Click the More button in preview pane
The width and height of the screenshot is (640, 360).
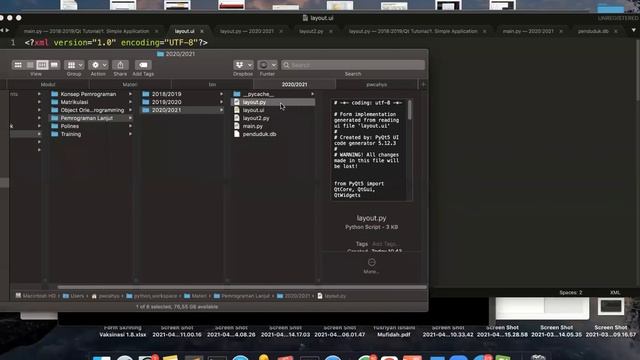coord(371,265)
